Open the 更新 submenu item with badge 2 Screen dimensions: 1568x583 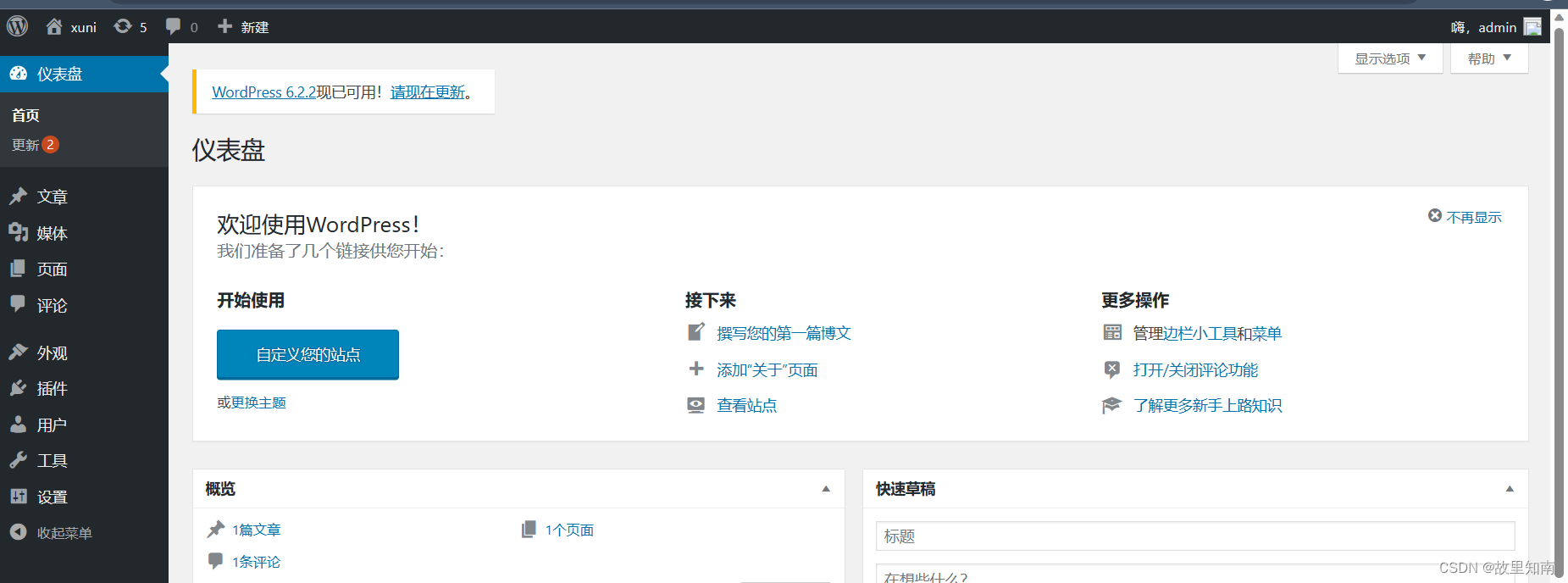pyautogui.click(x=35, y=145)
